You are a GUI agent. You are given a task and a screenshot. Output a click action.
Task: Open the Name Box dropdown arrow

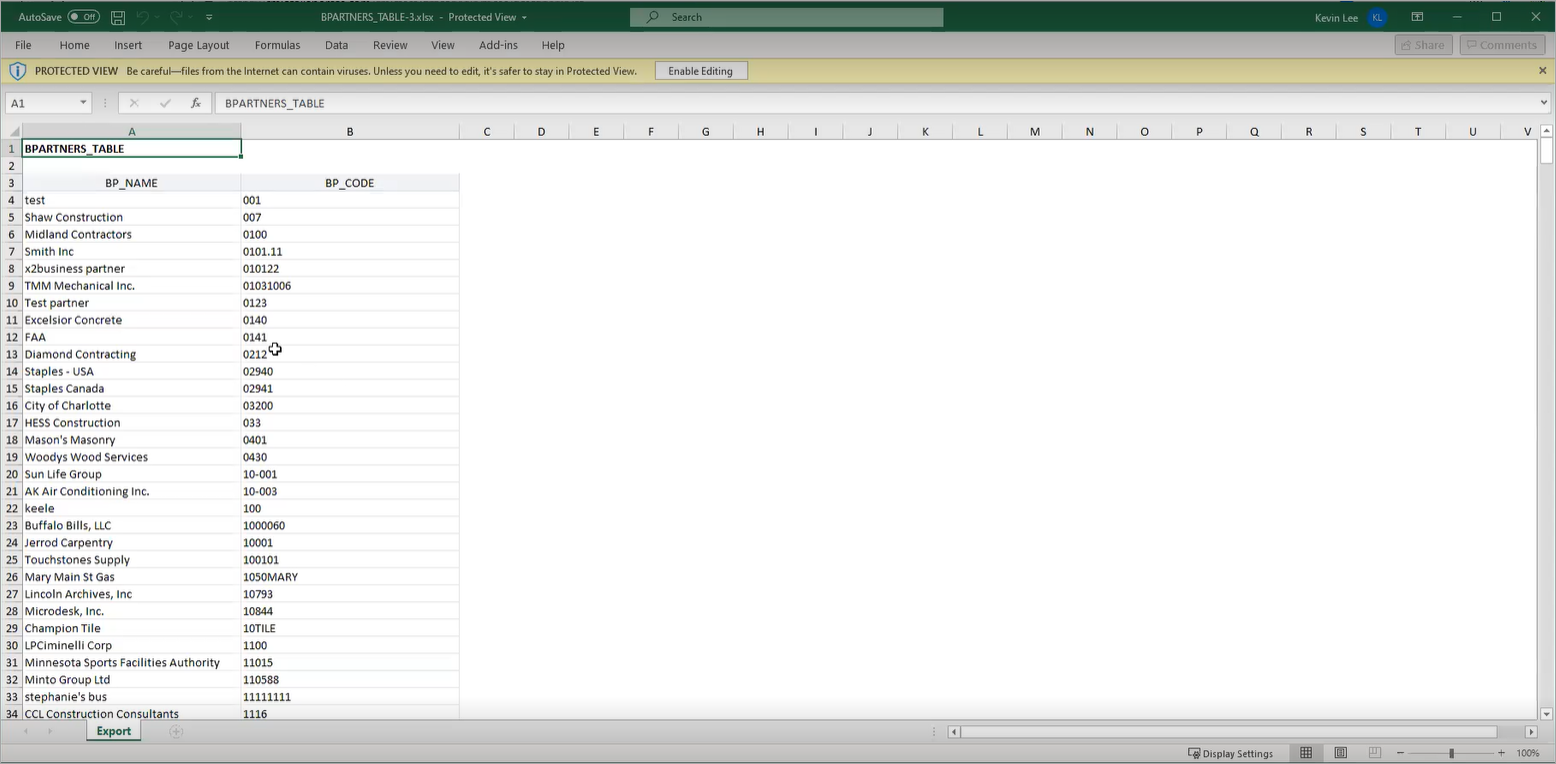tap(83, 103)
